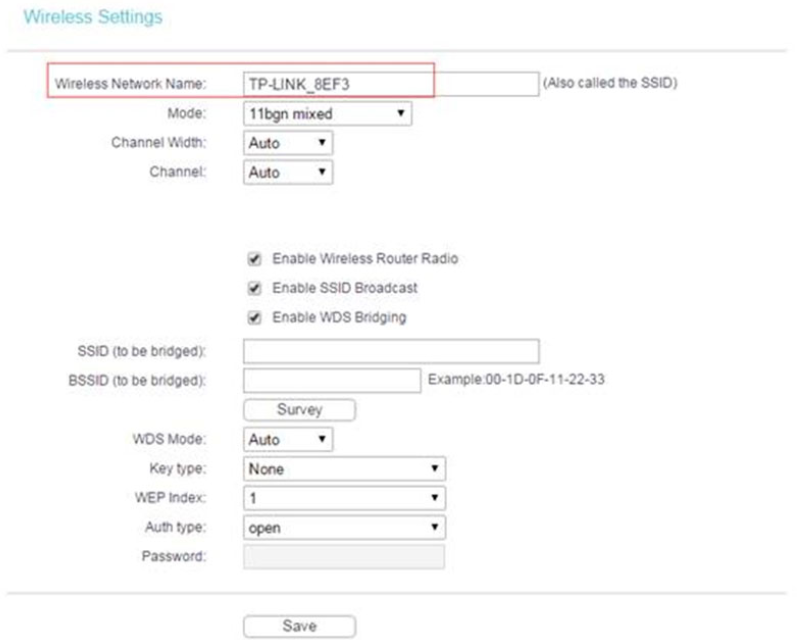This screenshot has width=797, height=640.
Task: Disable the Enable WDS Bridging checkbox
Action: 255,318
